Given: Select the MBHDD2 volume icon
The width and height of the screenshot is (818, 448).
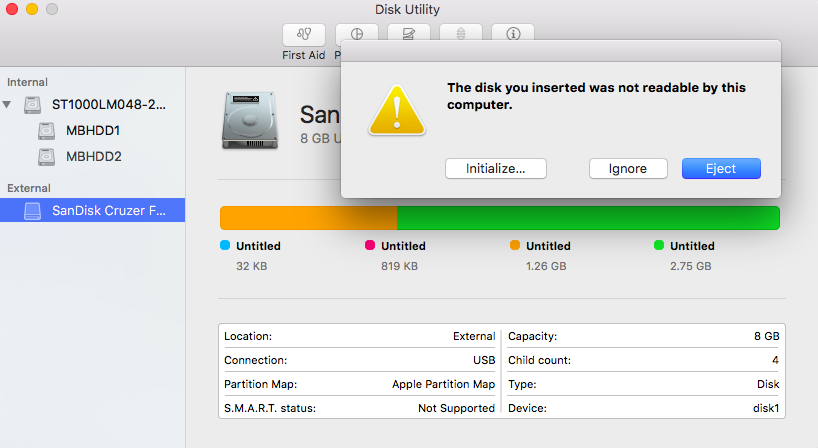Looking at the screenshot, I should click(46, 156).
